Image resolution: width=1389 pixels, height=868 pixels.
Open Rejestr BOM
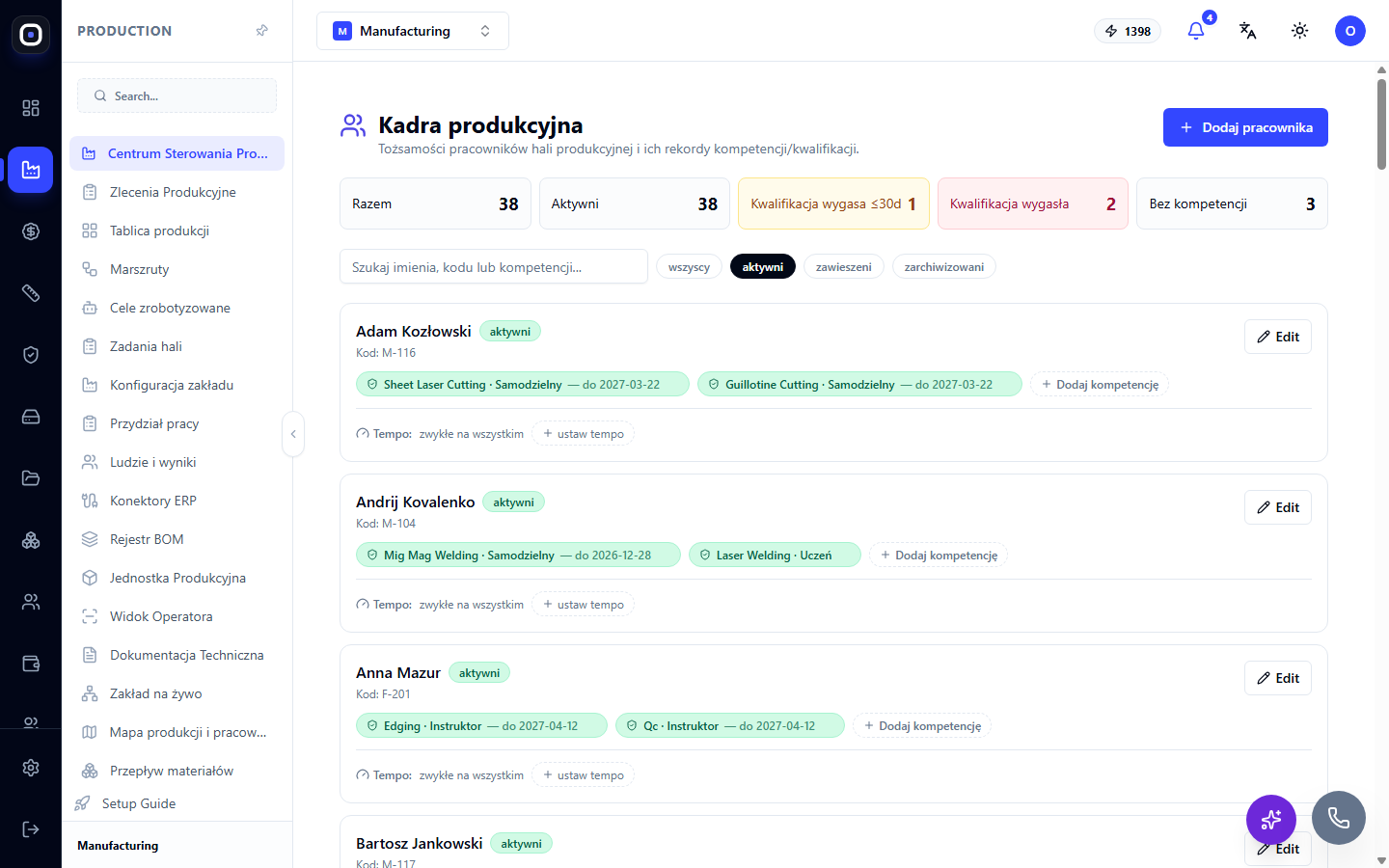click(x=177, y=539)
